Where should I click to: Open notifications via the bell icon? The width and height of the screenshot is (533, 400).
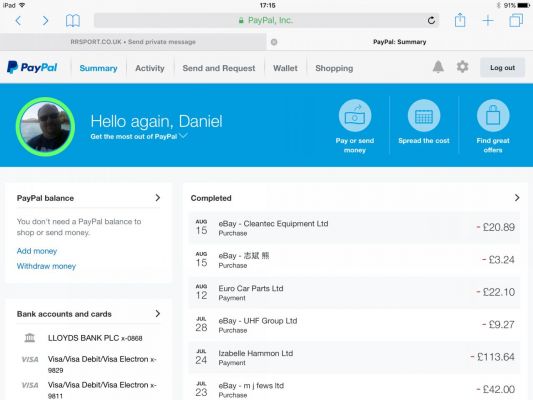438,67
